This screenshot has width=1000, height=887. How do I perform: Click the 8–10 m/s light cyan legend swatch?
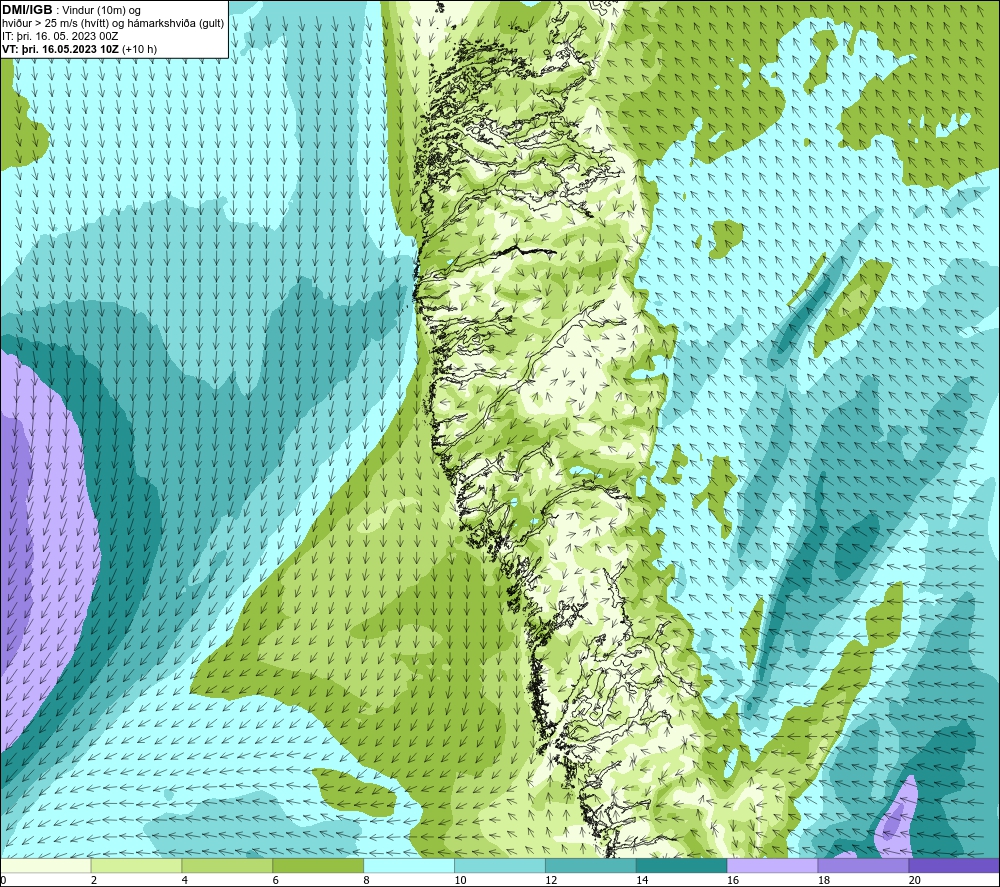(x=409, y=866)
